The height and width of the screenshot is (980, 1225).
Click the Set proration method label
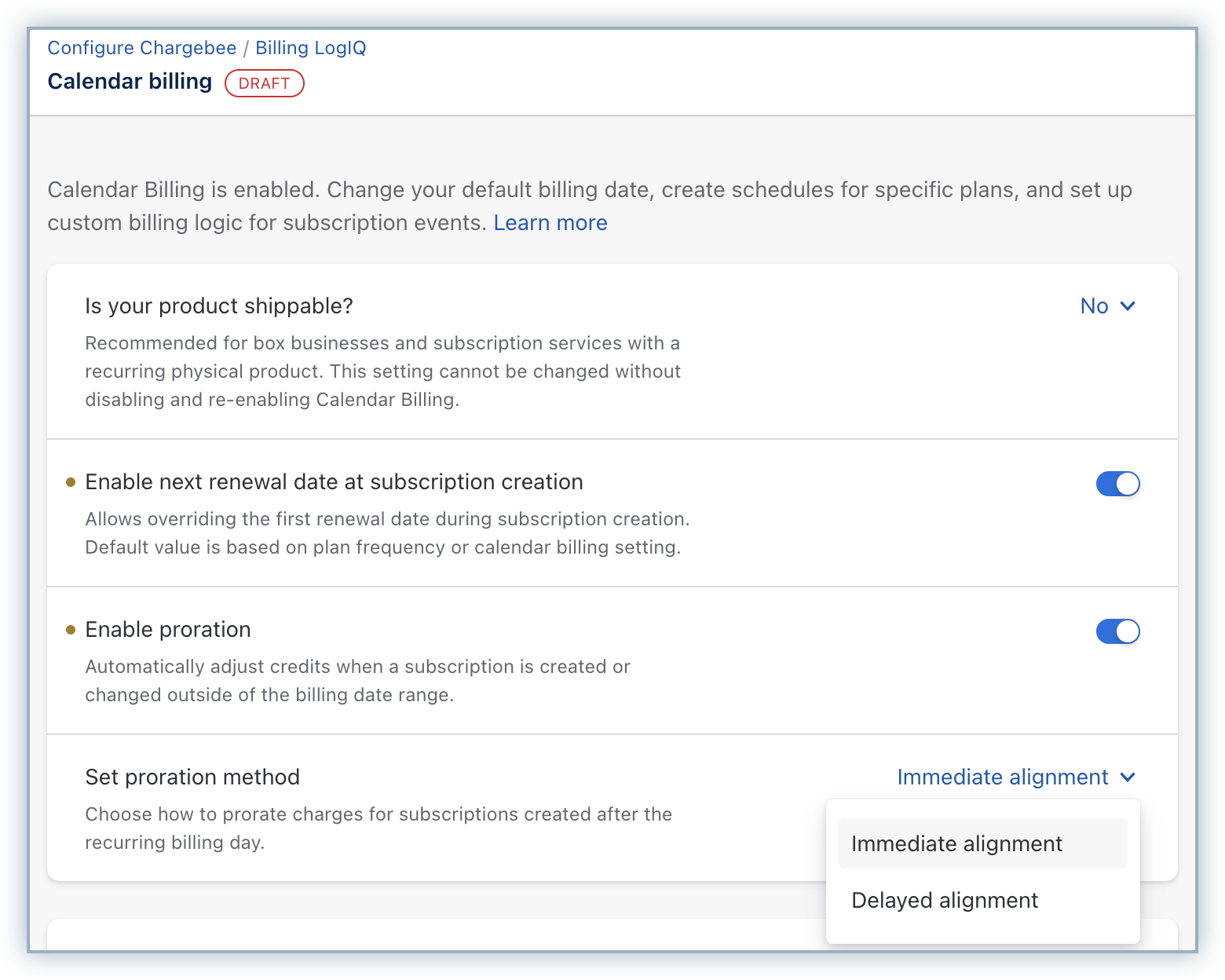[192, 777]
